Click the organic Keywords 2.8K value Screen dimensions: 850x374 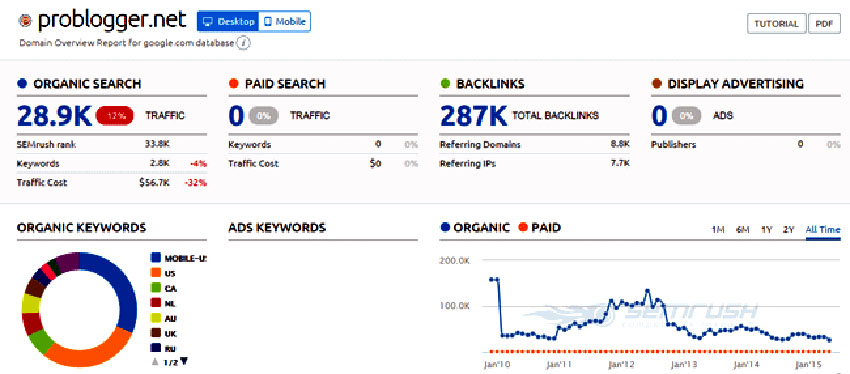point(160,163)
